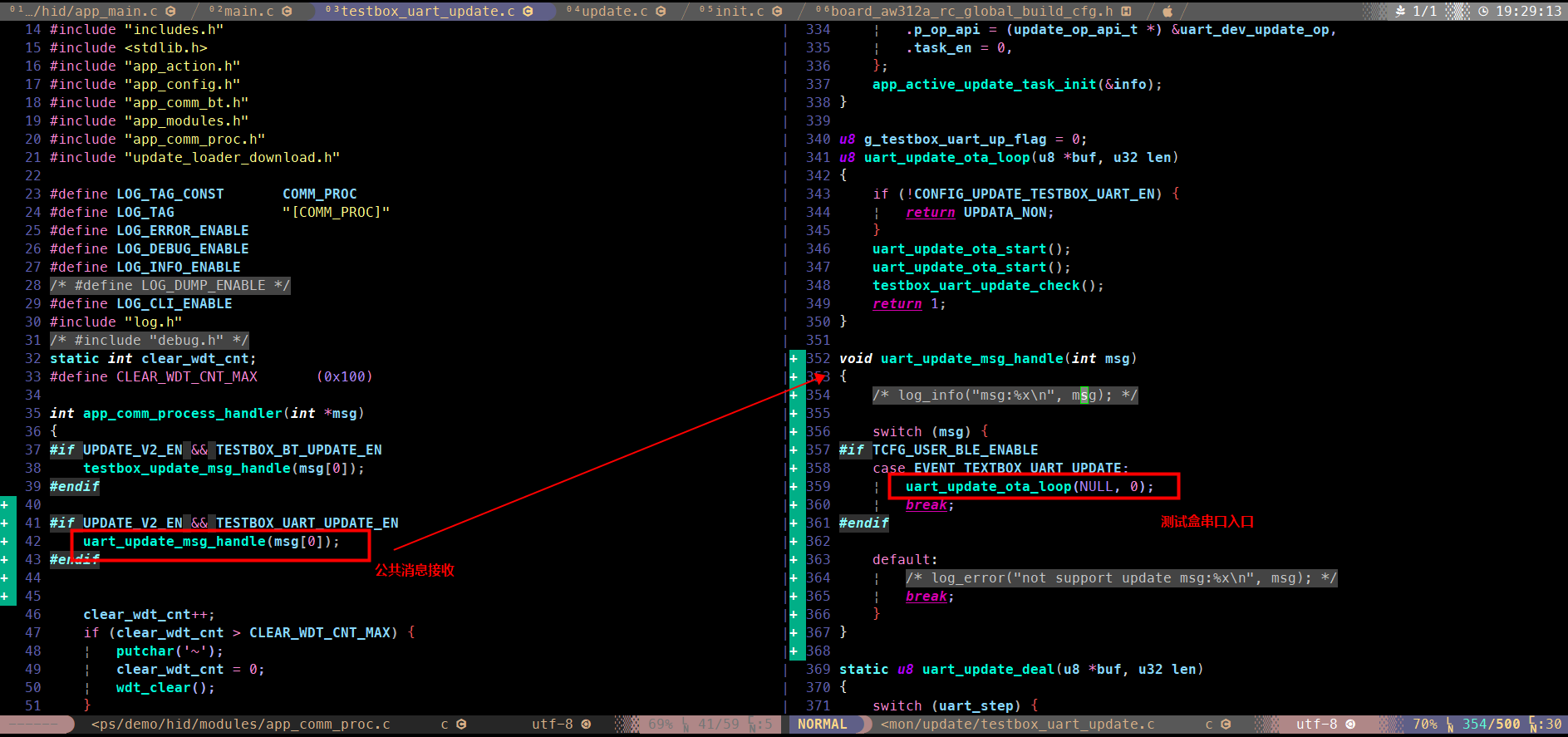This screenshot has width=1568, height=737.
Task: Click uart_update_ota_loop function definition line 341
Action: click(1010, 158)
